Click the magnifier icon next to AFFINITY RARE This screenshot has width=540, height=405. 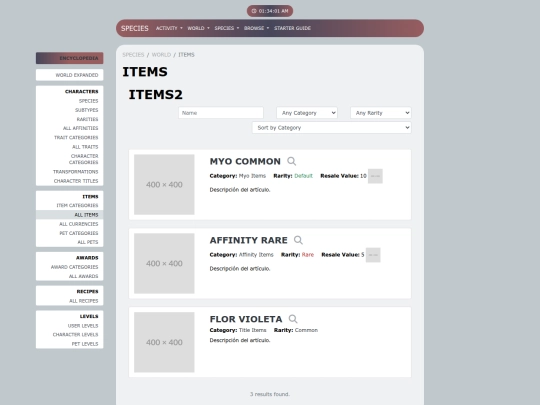coord(298,240)
